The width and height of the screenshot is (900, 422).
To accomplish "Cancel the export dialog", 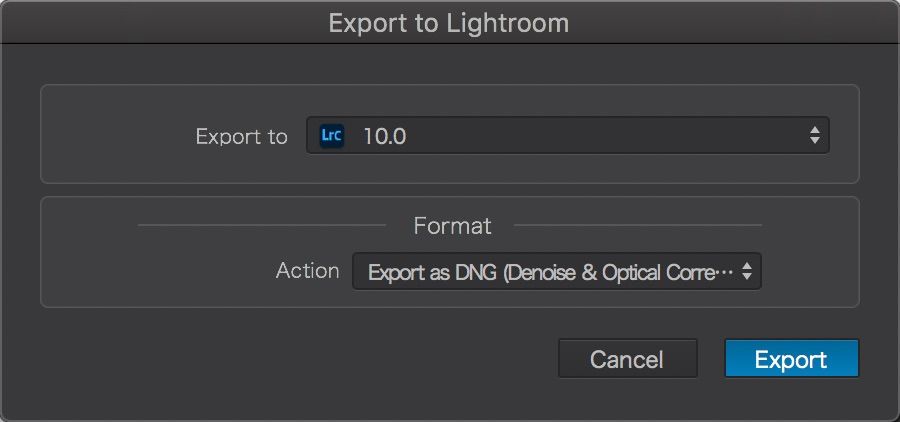I will coord(626,360).
